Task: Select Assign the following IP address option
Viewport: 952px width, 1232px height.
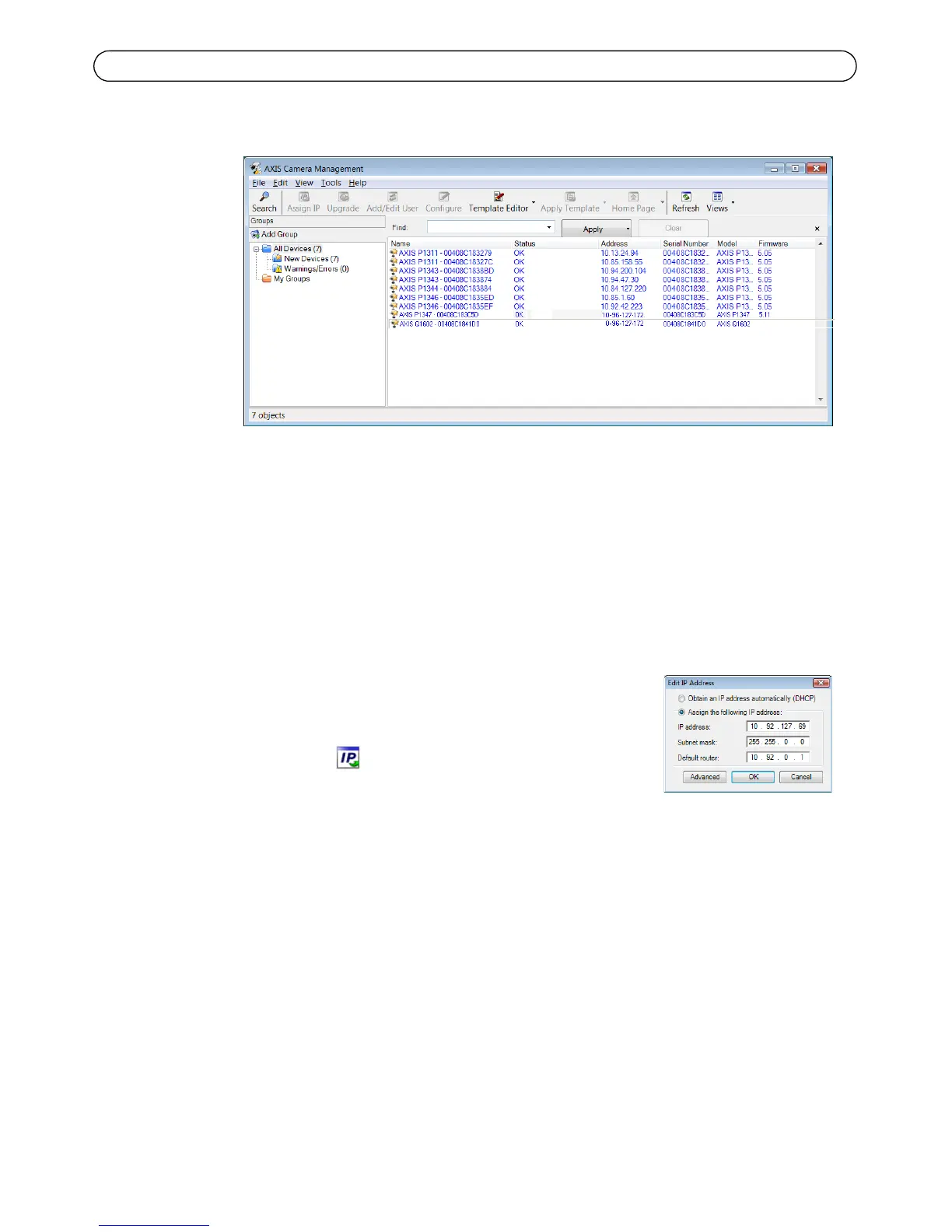Action: [x=682, y=712]
